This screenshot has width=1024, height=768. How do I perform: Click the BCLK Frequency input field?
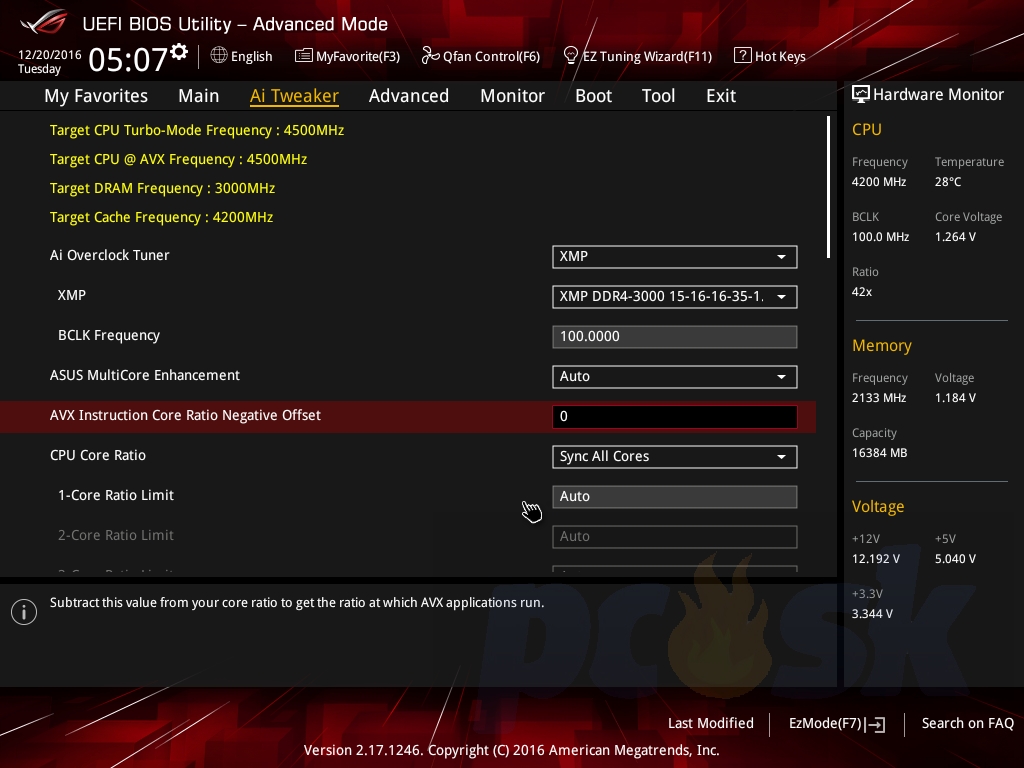pos(675,337)
